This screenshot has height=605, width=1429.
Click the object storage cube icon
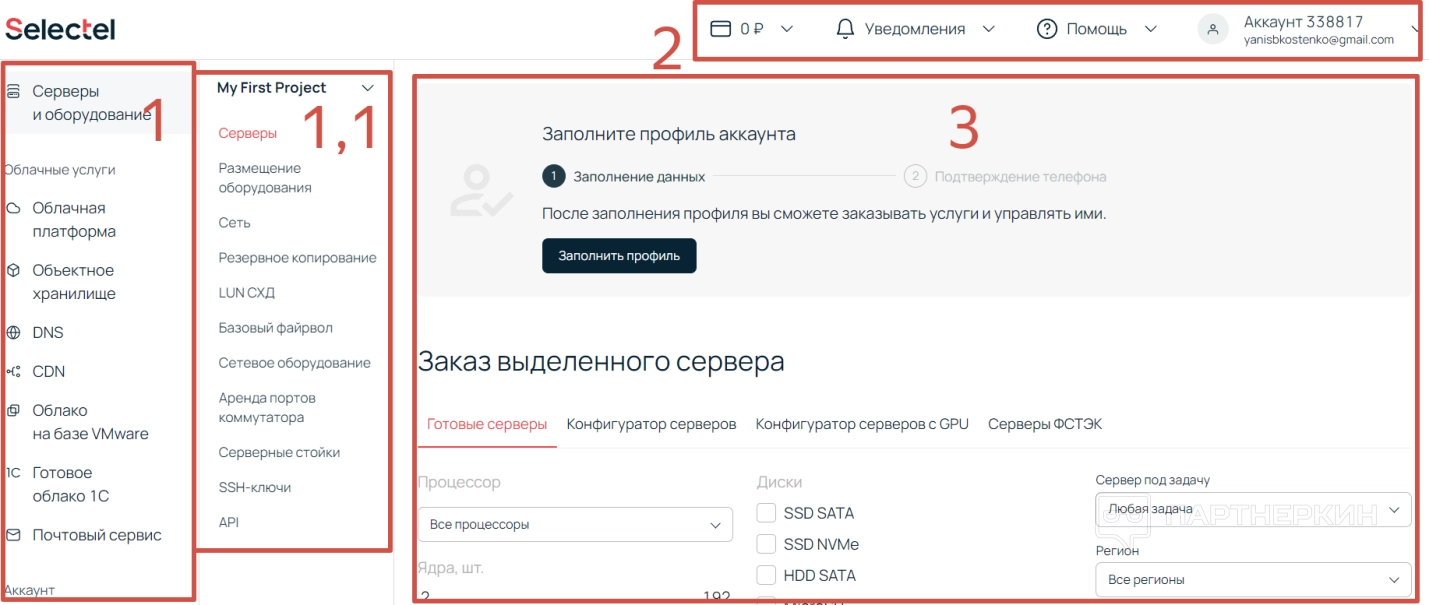(13, 270)
